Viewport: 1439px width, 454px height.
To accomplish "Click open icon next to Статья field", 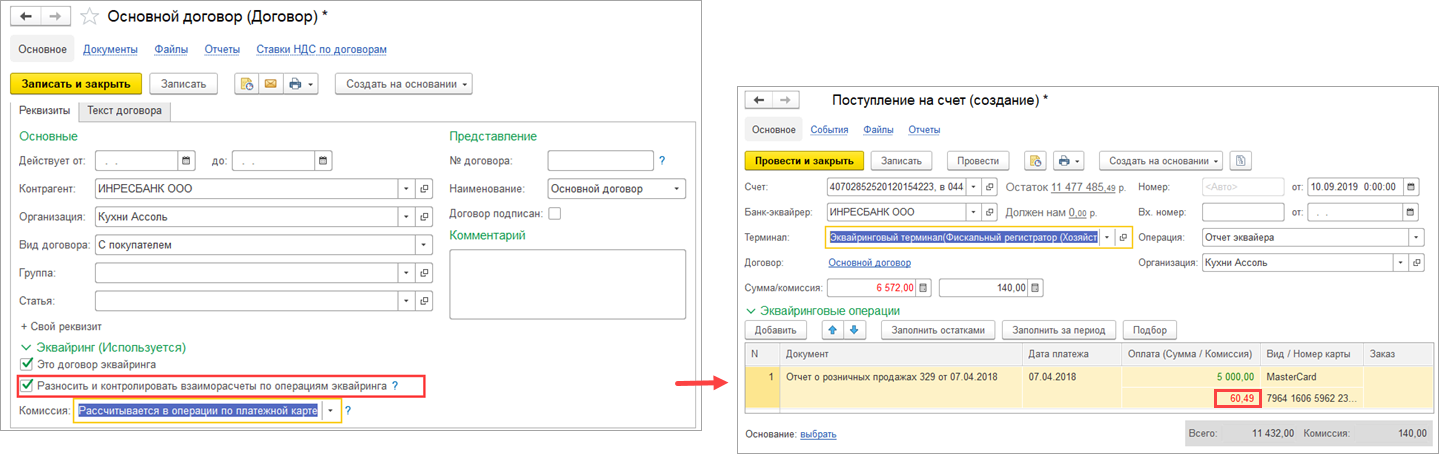I will [x=424, y=300].
